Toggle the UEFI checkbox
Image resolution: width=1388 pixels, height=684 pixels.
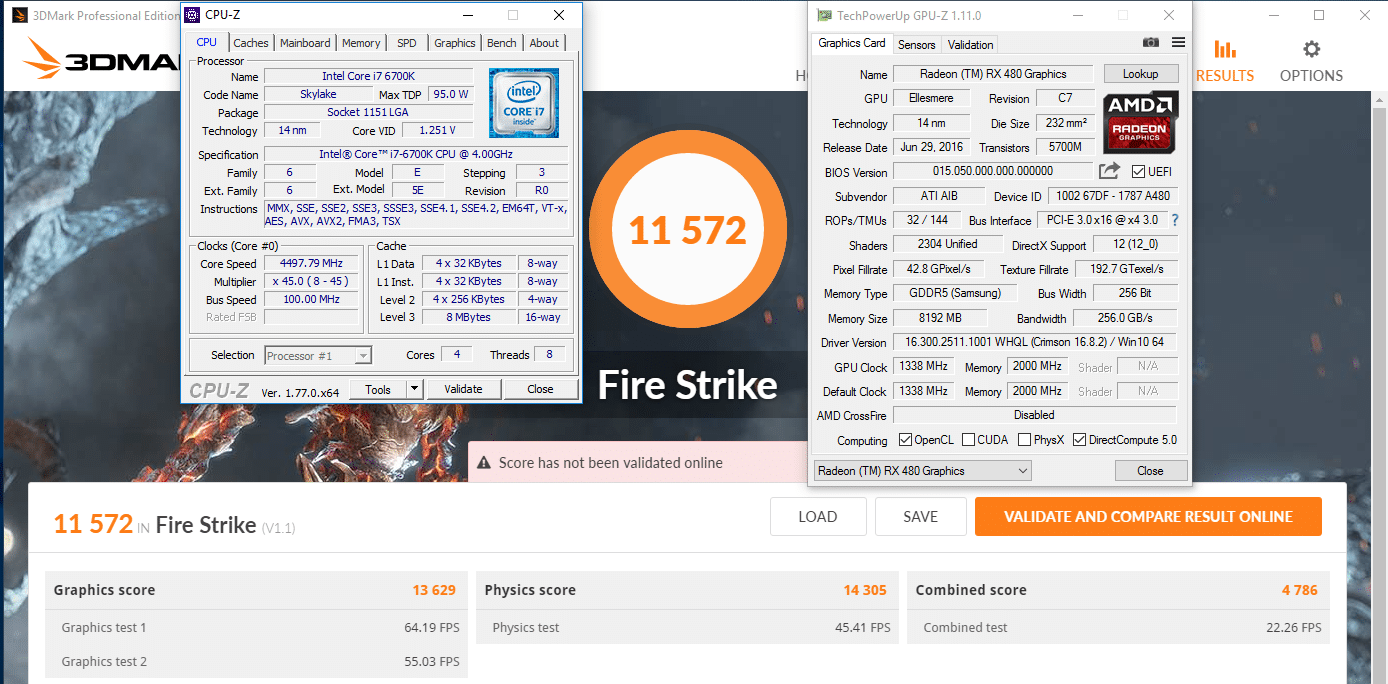point(1138,172)
